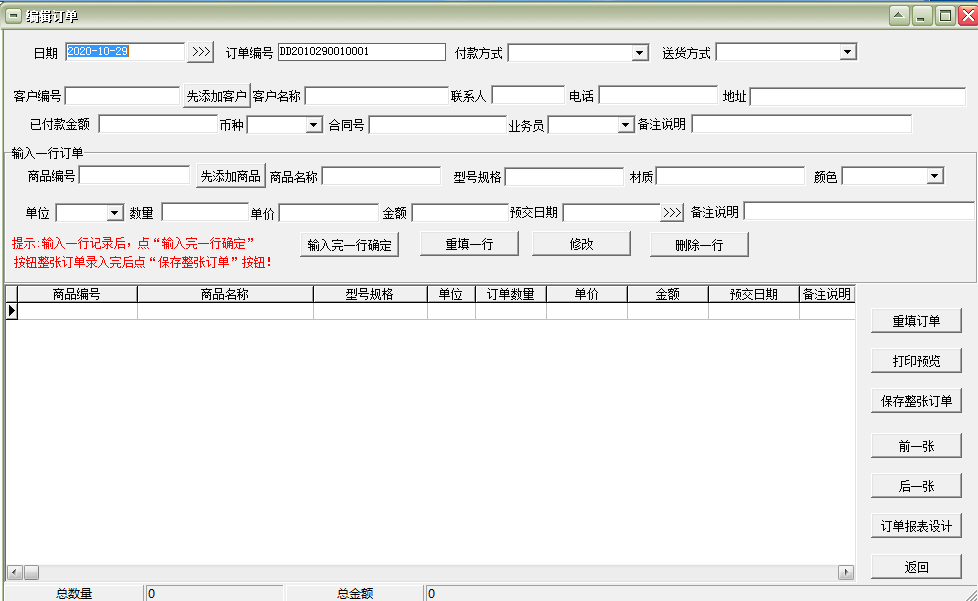
Task: Click the window system menu icon
Action: (x=13, y=15)
